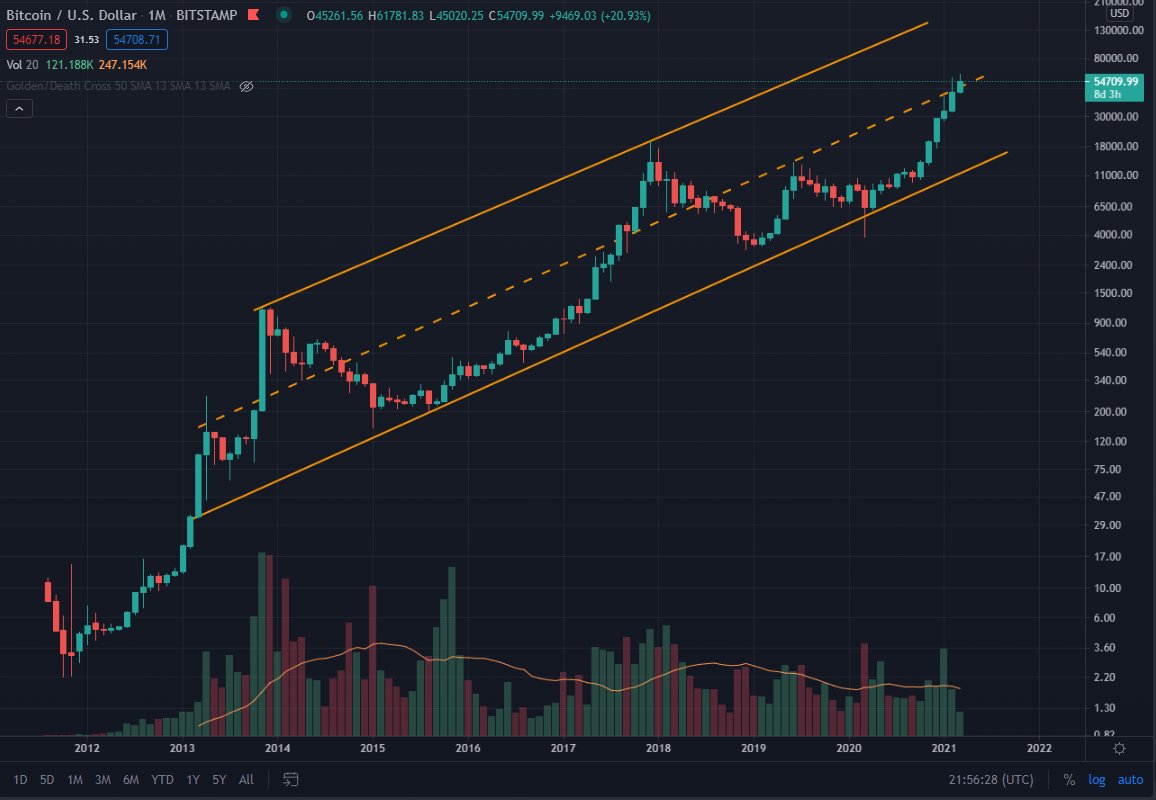Click the blue buy price 54708.71
The width and height of the screenshot is (1156, 800).
[x=137, y=40]
